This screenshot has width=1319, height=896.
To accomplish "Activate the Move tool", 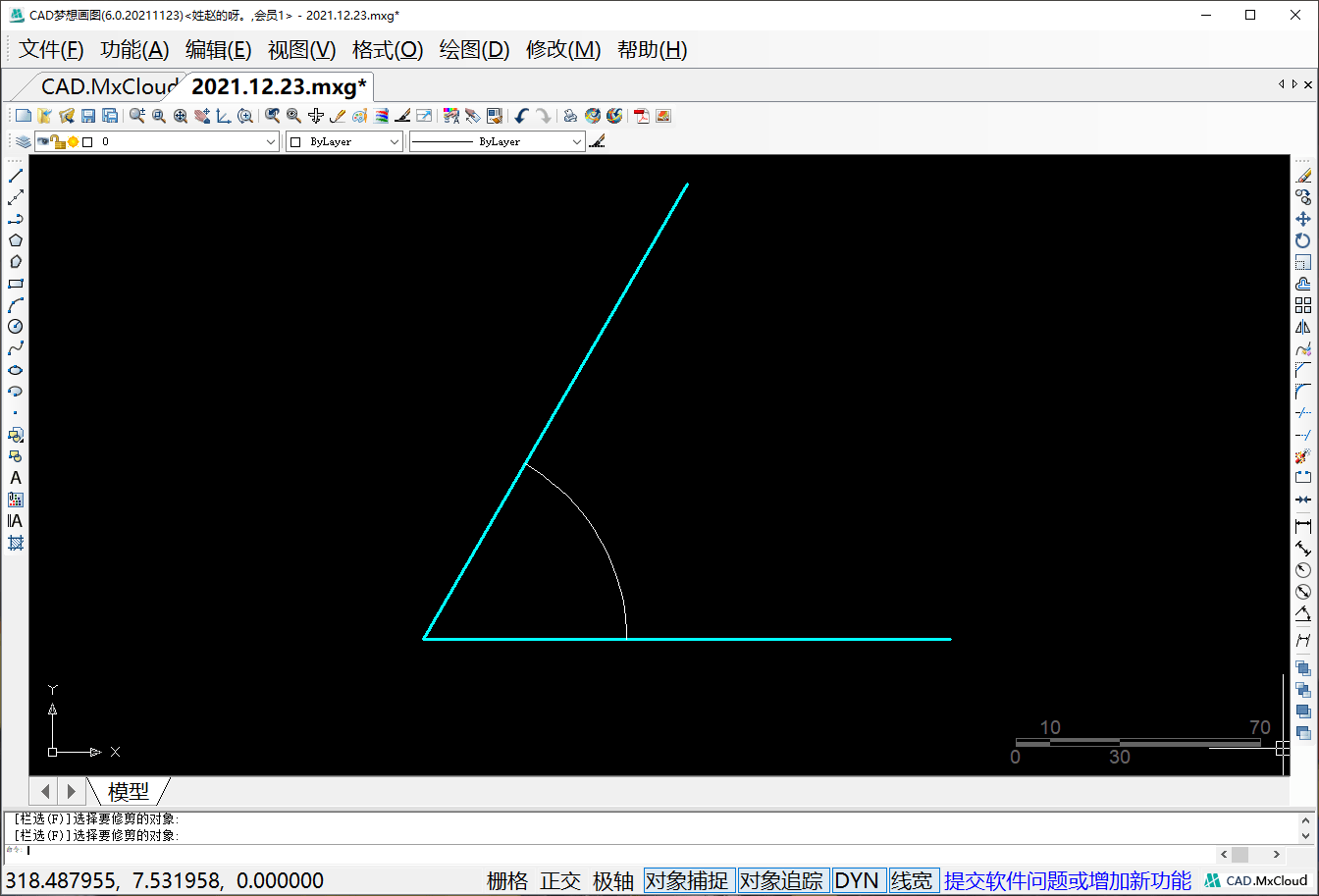I will tap(1303, 219).
